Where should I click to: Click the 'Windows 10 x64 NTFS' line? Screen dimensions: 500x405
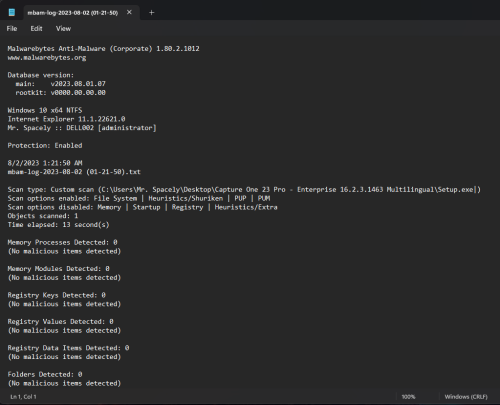click(45, 110)
